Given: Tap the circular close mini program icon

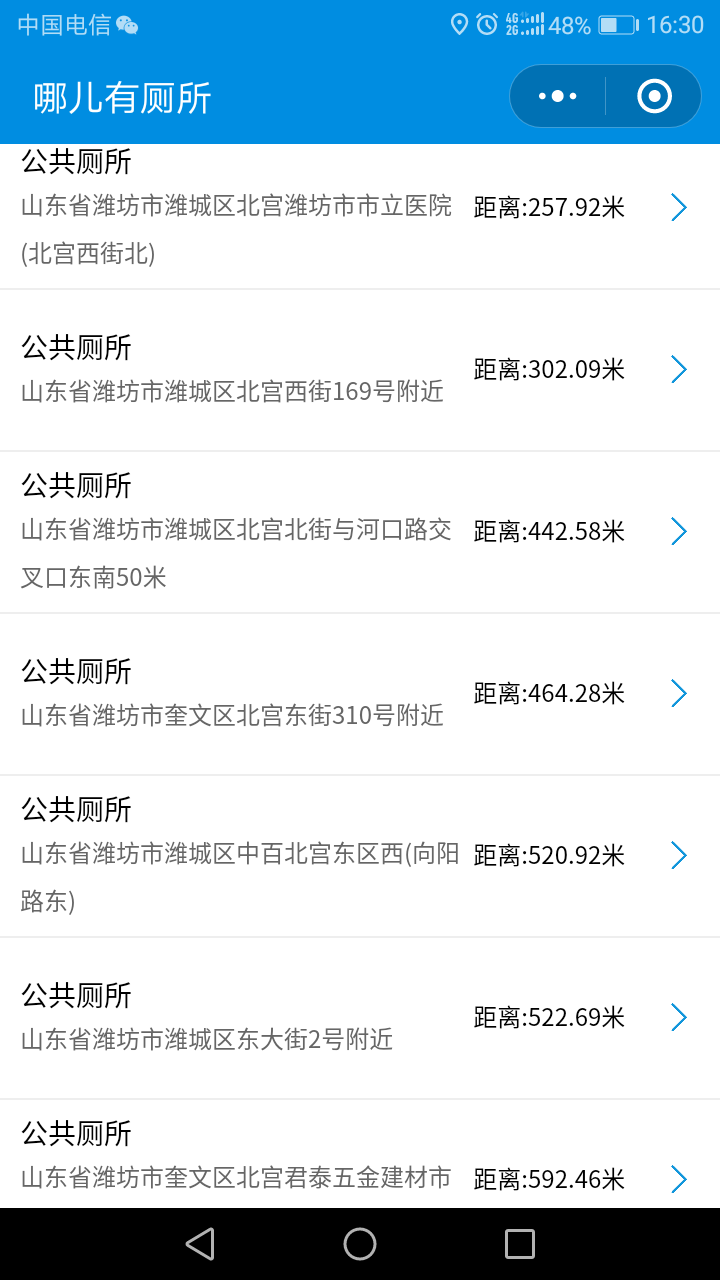Looking at the screenshot, I should (654, 96).
